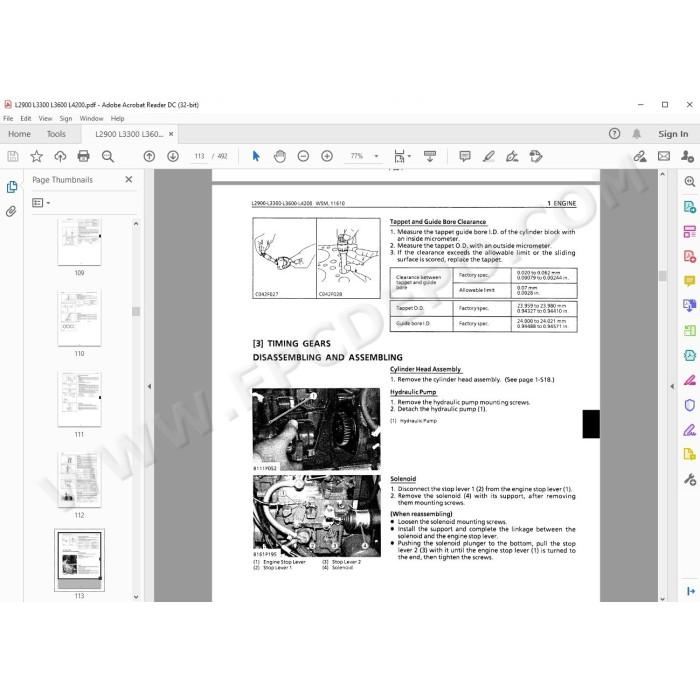This screenshot has width=700, height=700.
Task: Zoom out with the minus button
Action: point(303,156)
